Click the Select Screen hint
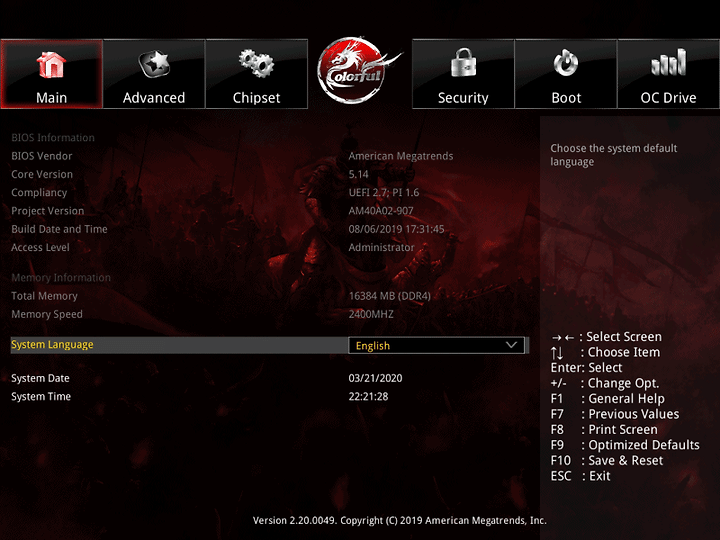The width and height of the screenshot is (720, 540). click(607, 337)
